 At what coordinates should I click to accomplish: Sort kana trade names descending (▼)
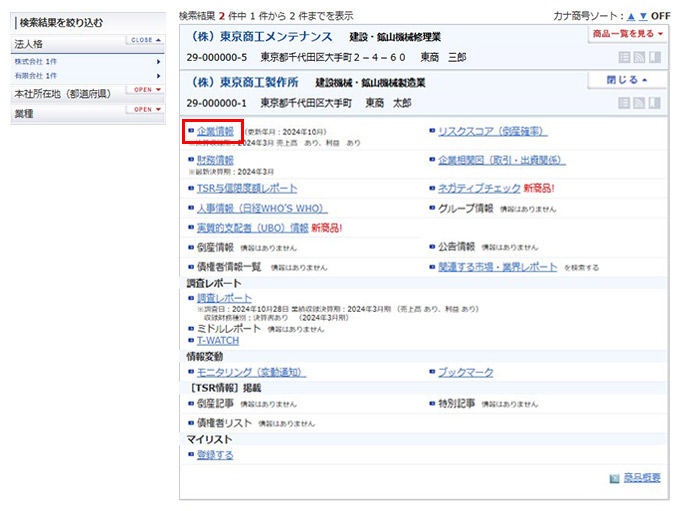tap(643, 16)
